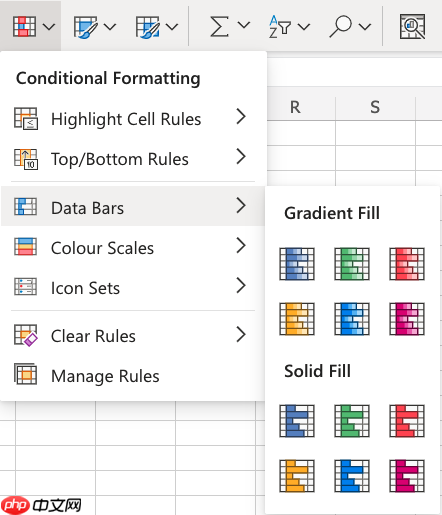Image resolution: width=442 pixels, height=515 pixels.
Task: Select the column S header
Action: click(x=375, y=107)
